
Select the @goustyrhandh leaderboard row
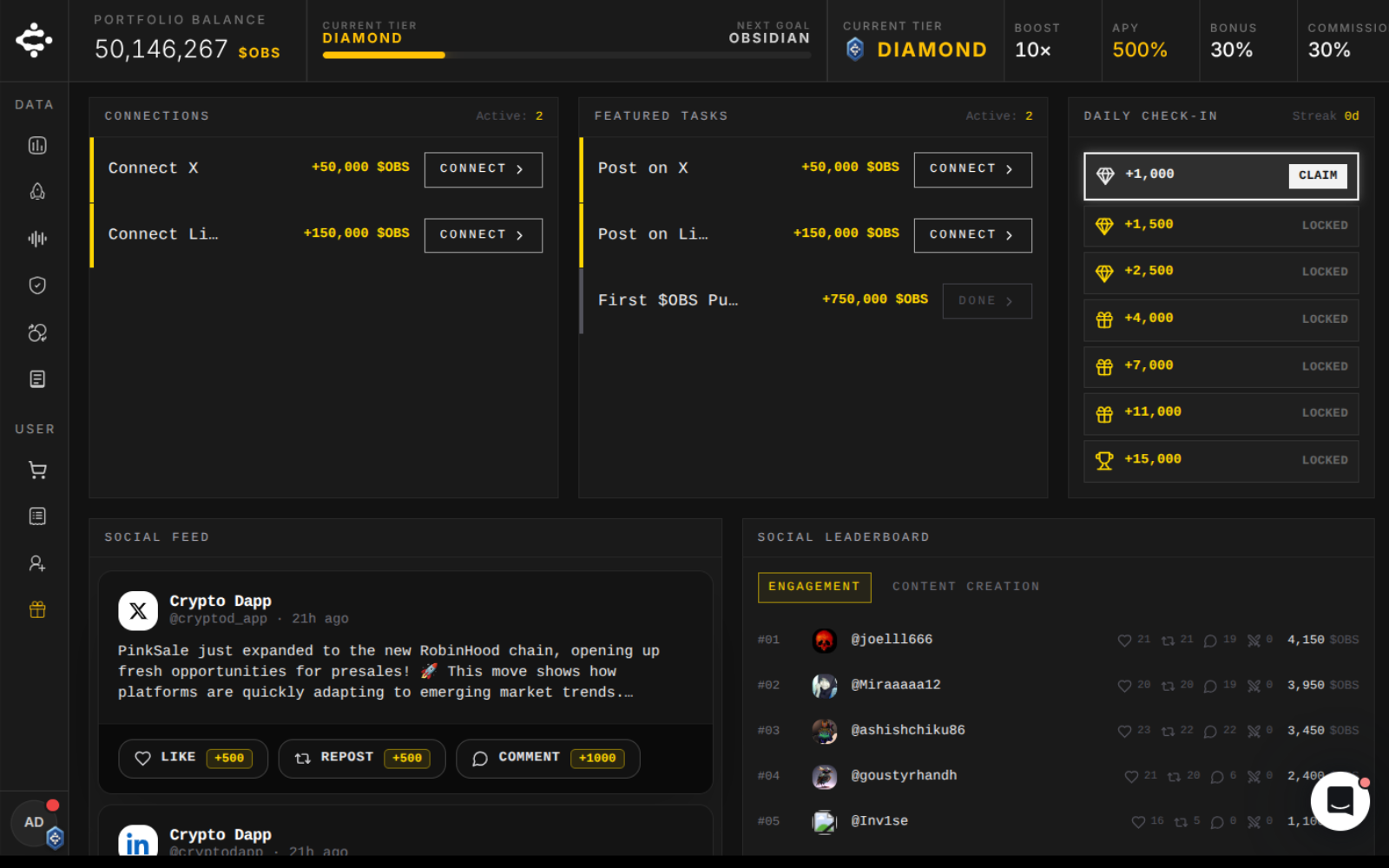[1057, 776]
